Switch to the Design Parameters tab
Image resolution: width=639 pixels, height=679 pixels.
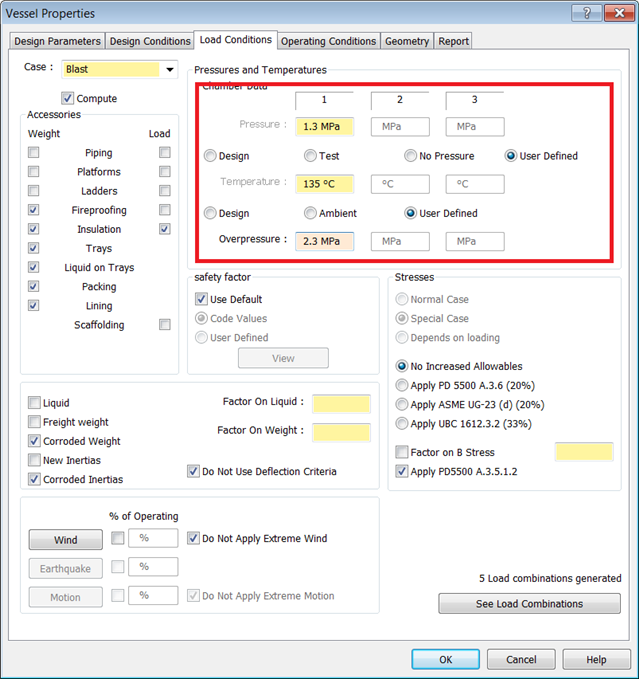(57, 41)
